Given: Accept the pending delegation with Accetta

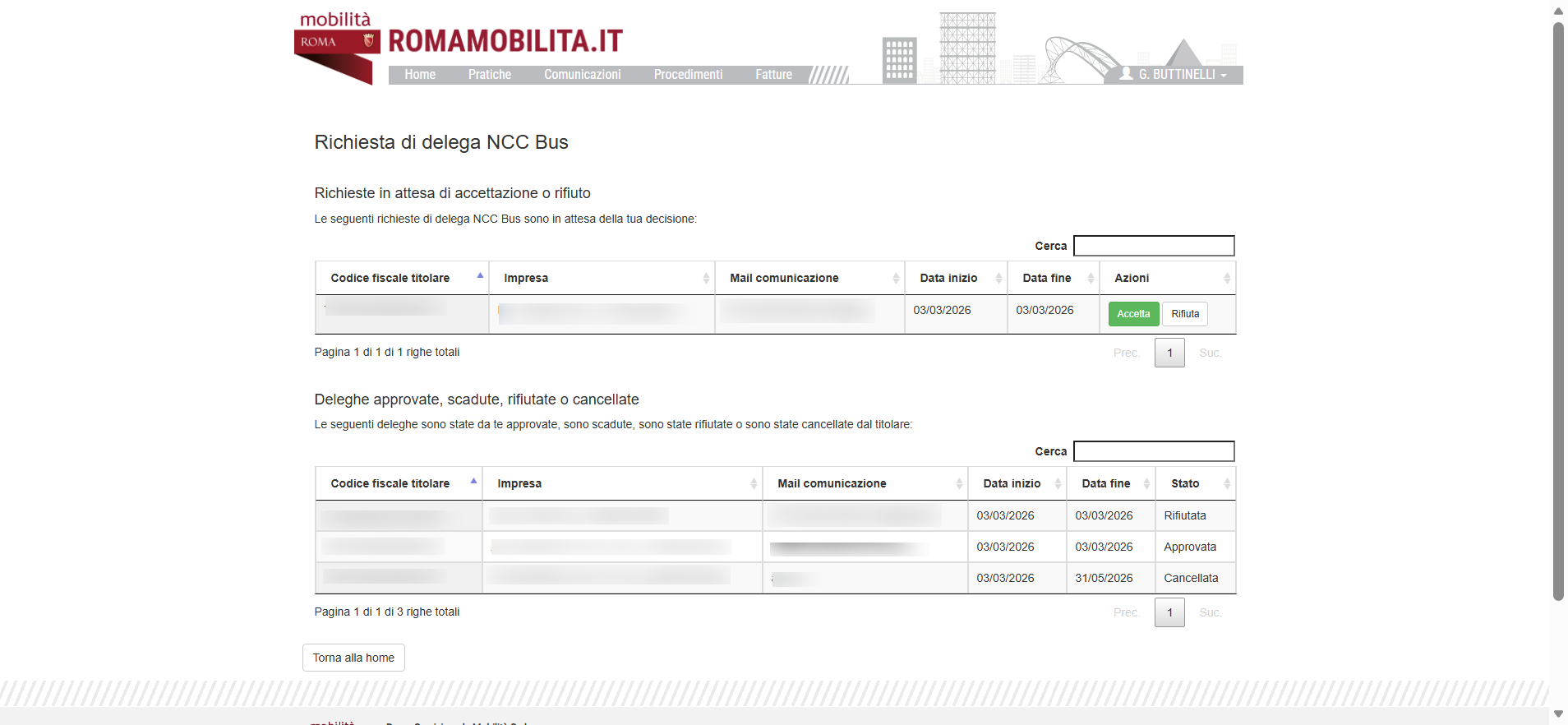Looking at the screenshot, I should click(x=1133, y=314).
